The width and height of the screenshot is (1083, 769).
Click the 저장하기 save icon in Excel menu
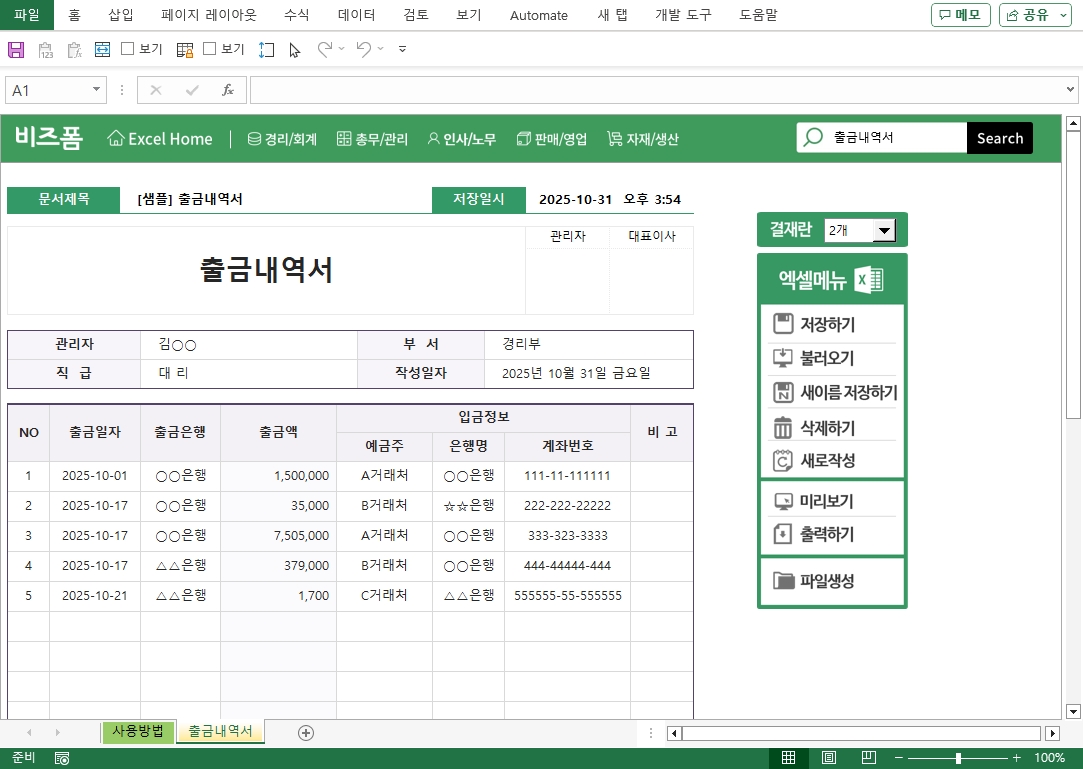click(783, 324)
